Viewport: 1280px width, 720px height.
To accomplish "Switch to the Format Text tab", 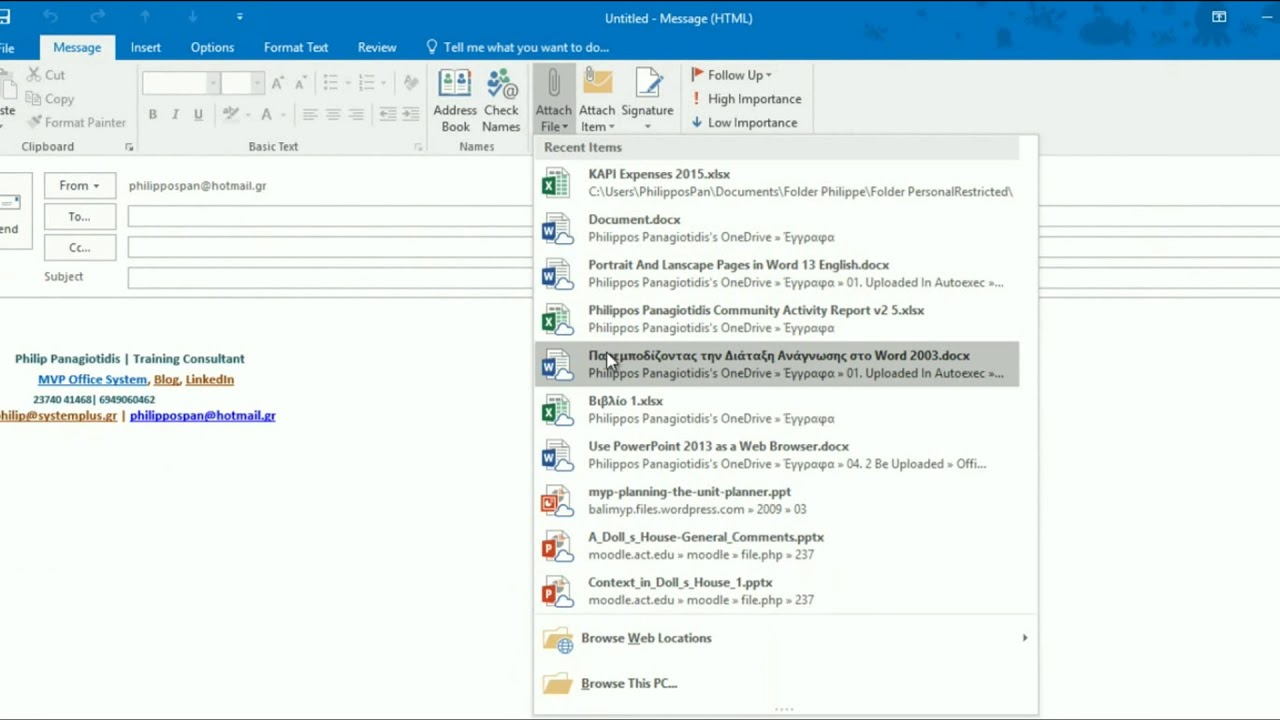I will 296,47.
